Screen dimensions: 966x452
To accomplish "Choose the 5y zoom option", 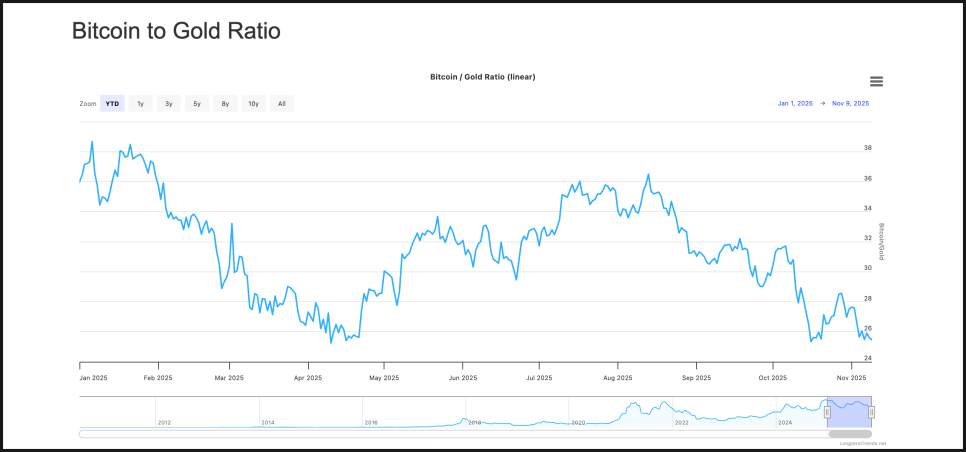I will [x=197, y=104].
